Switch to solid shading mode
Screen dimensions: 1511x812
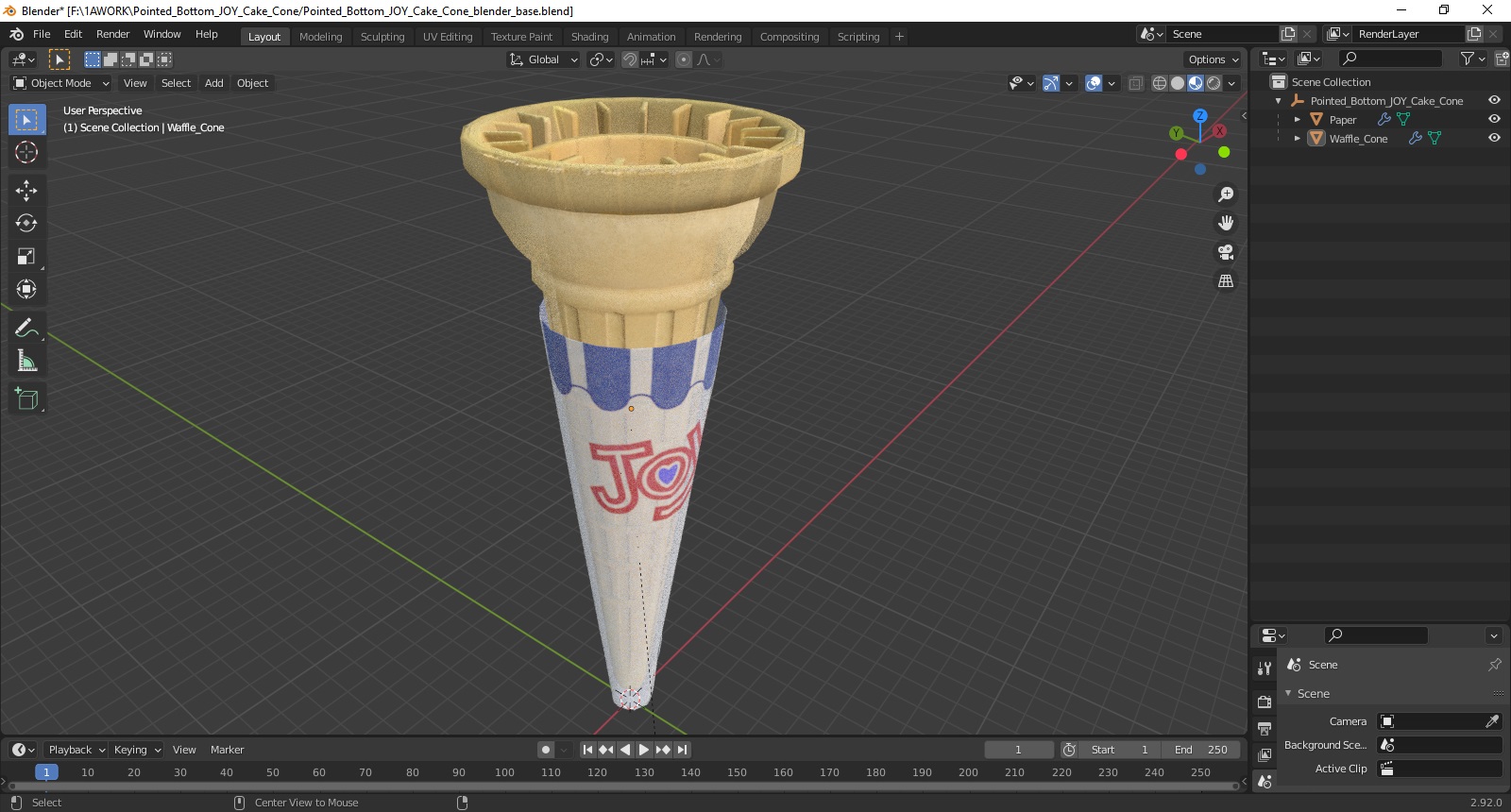click(x=1178, y=83)
